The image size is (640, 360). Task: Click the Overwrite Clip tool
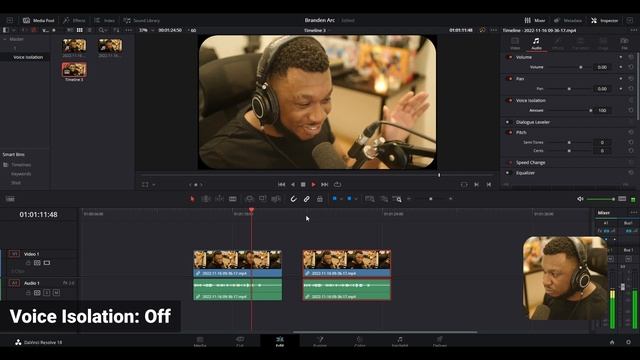263,199
